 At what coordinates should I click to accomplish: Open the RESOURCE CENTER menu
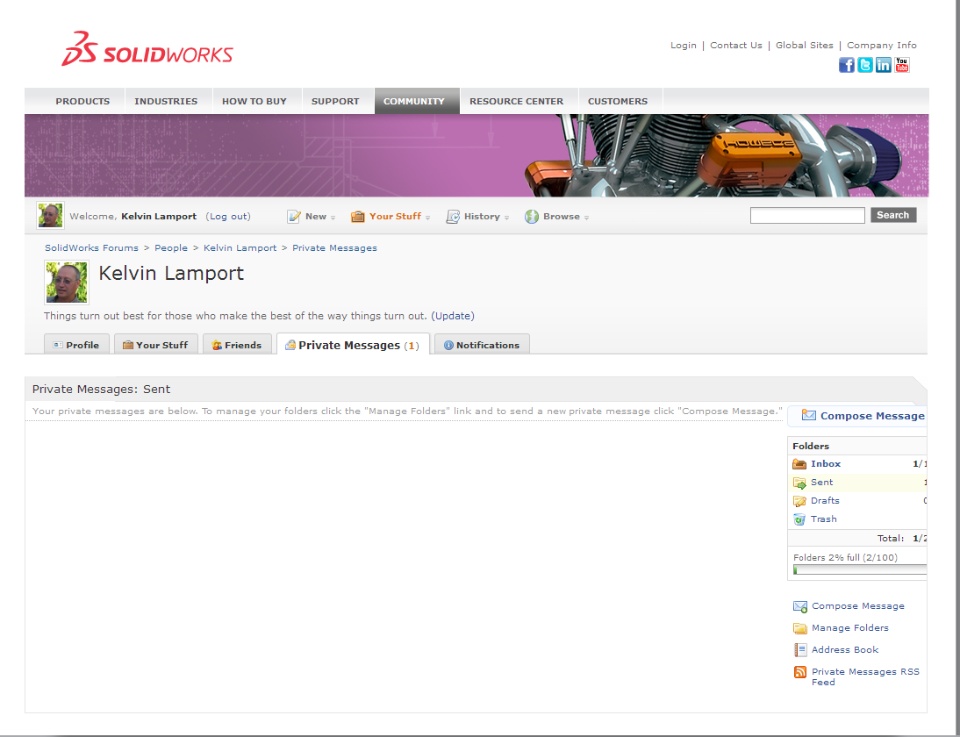click(516, 101)
